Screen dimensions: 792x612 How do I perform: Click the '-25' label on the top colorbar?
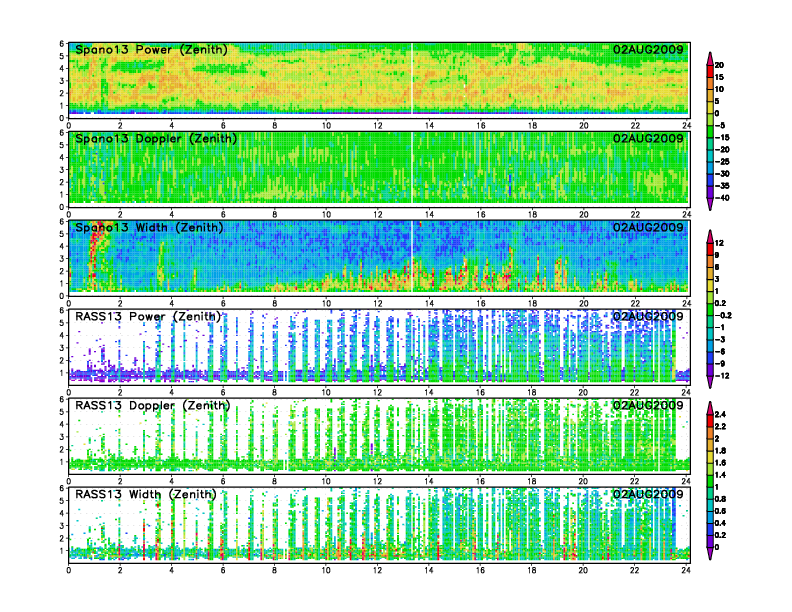tap(722, 162)
